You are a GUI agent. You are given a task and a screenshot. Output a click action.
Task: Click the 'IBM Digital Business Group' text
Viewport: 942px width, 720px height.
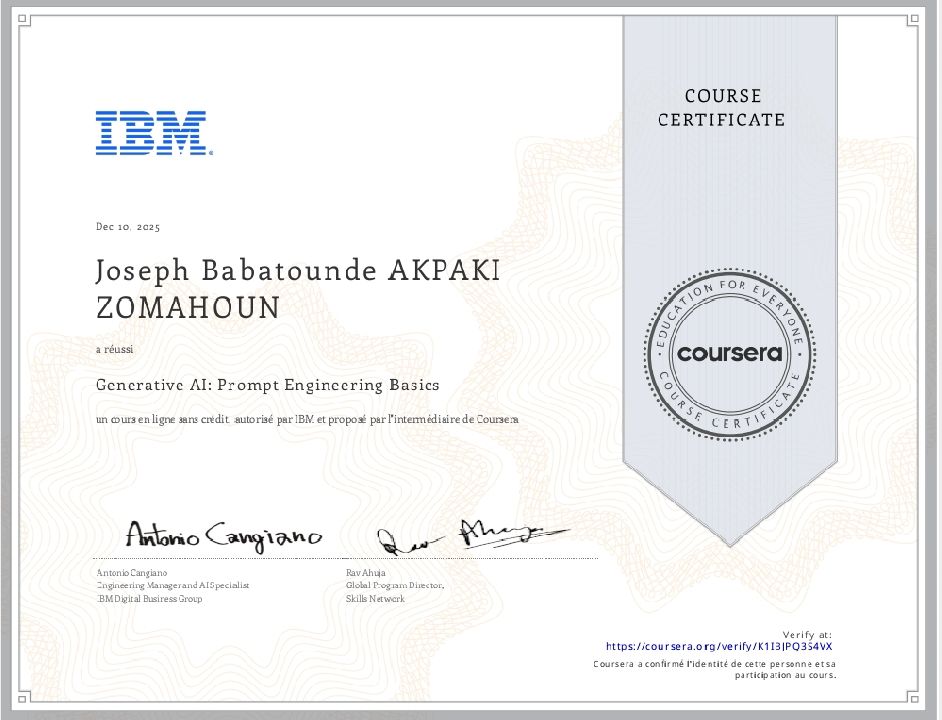click(x=148, y=598)
